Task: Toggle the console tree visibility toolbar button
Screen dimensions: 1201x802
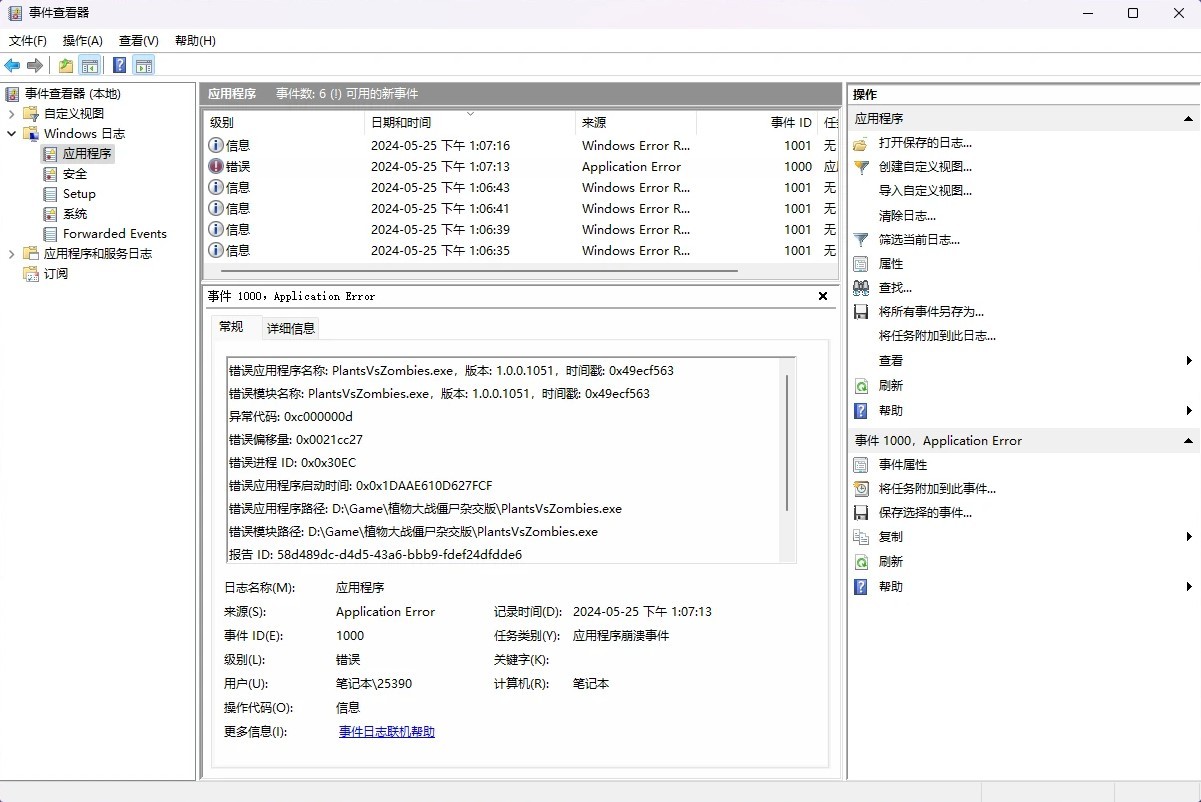Action: [x=89, y=65]
